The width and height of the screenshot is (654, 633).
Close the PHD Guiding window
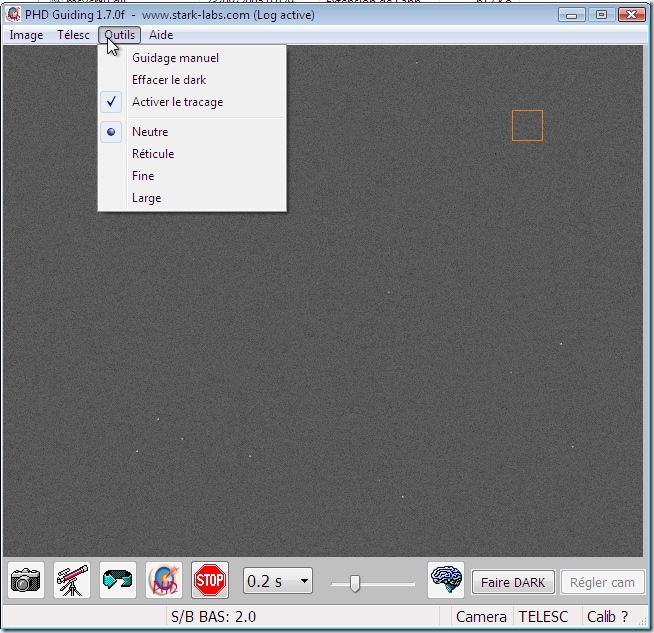631,15
